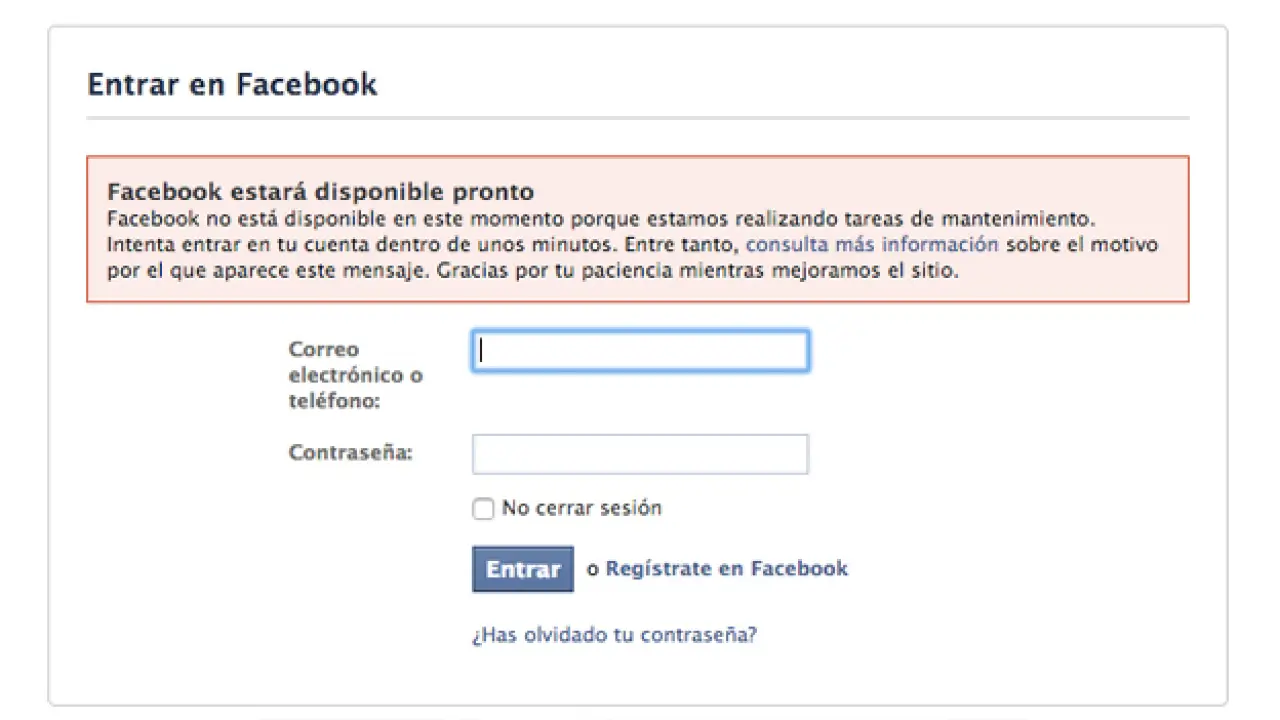Viewport: 1280px width, 720px height.
Task: Click the No cerrar sesión label text
Action: click(582, 508)
